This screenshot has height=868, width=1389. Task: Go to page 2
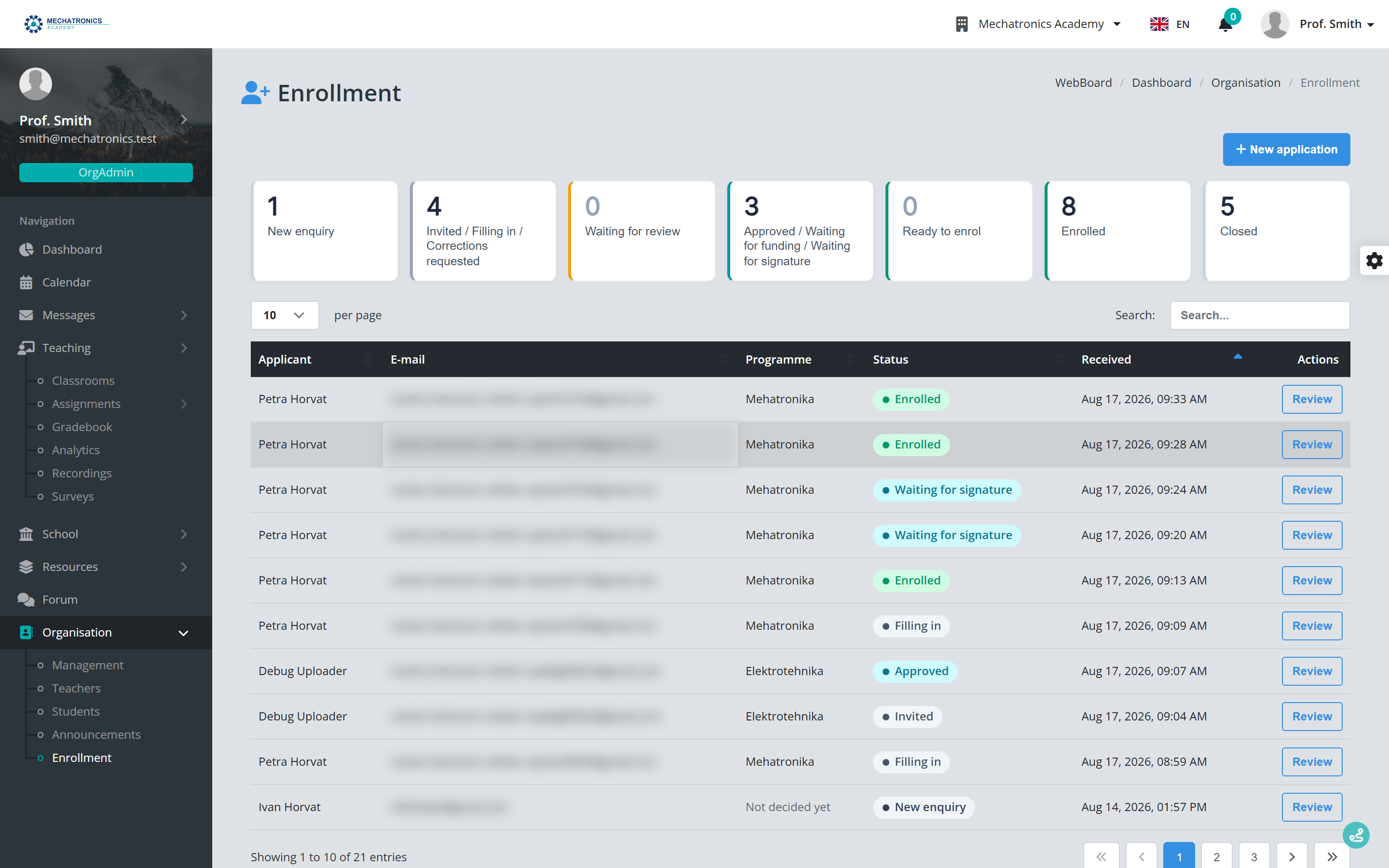1216,856
